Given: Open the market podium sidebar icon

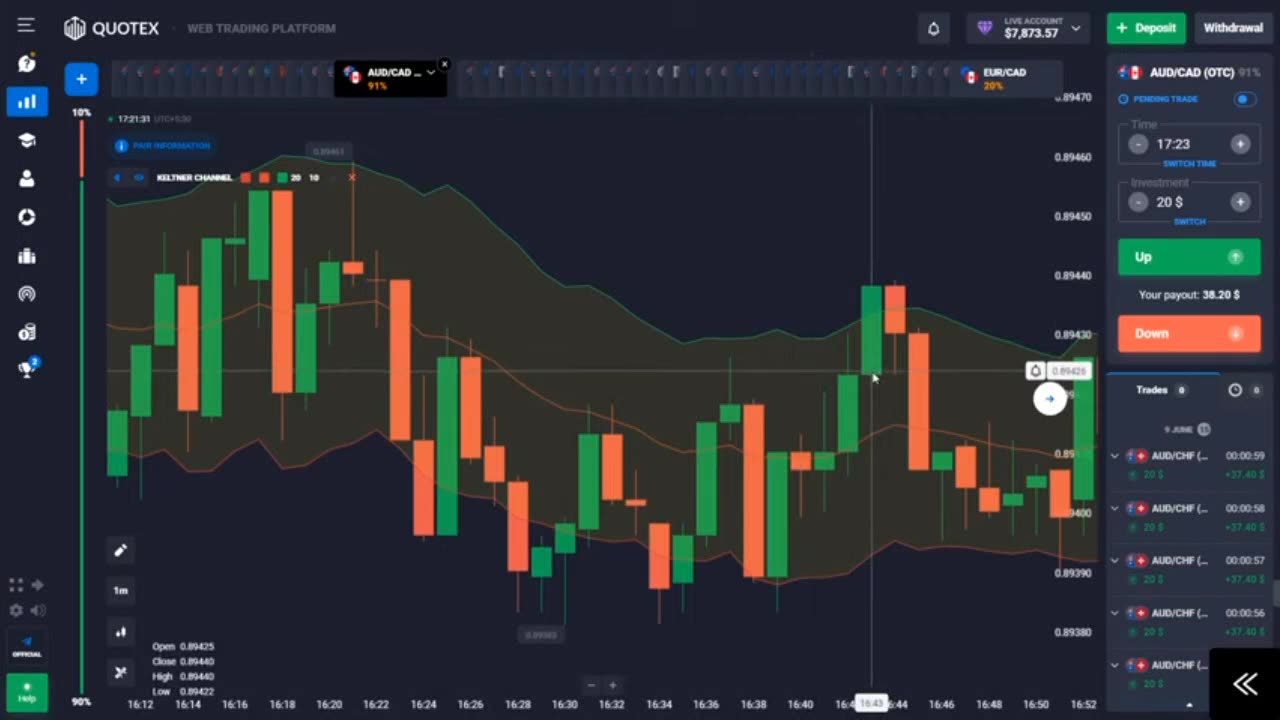Looking at the screenshot, I should click(x=27, y=256).
